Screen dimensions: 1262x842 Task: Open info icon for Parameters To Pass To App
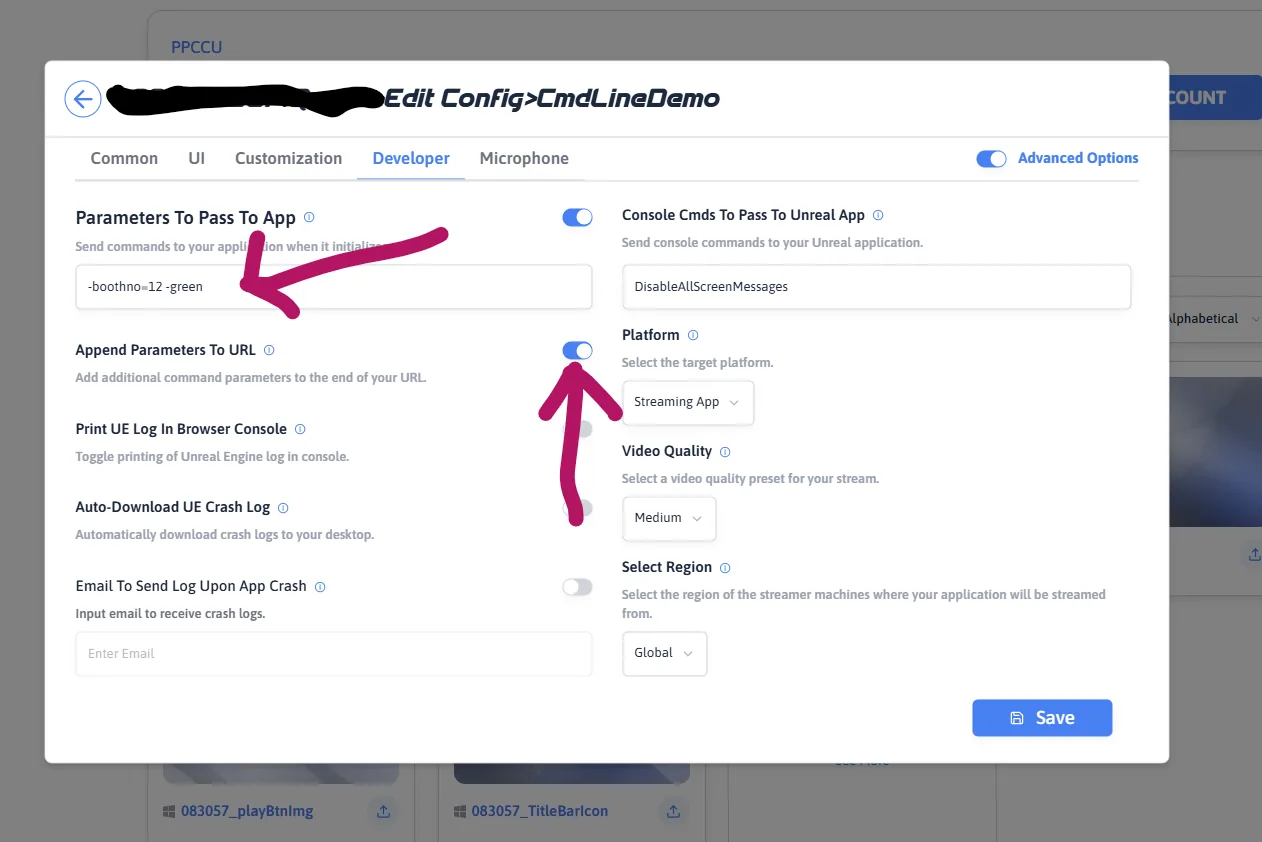pyautogui.click(x=309, y=217)
